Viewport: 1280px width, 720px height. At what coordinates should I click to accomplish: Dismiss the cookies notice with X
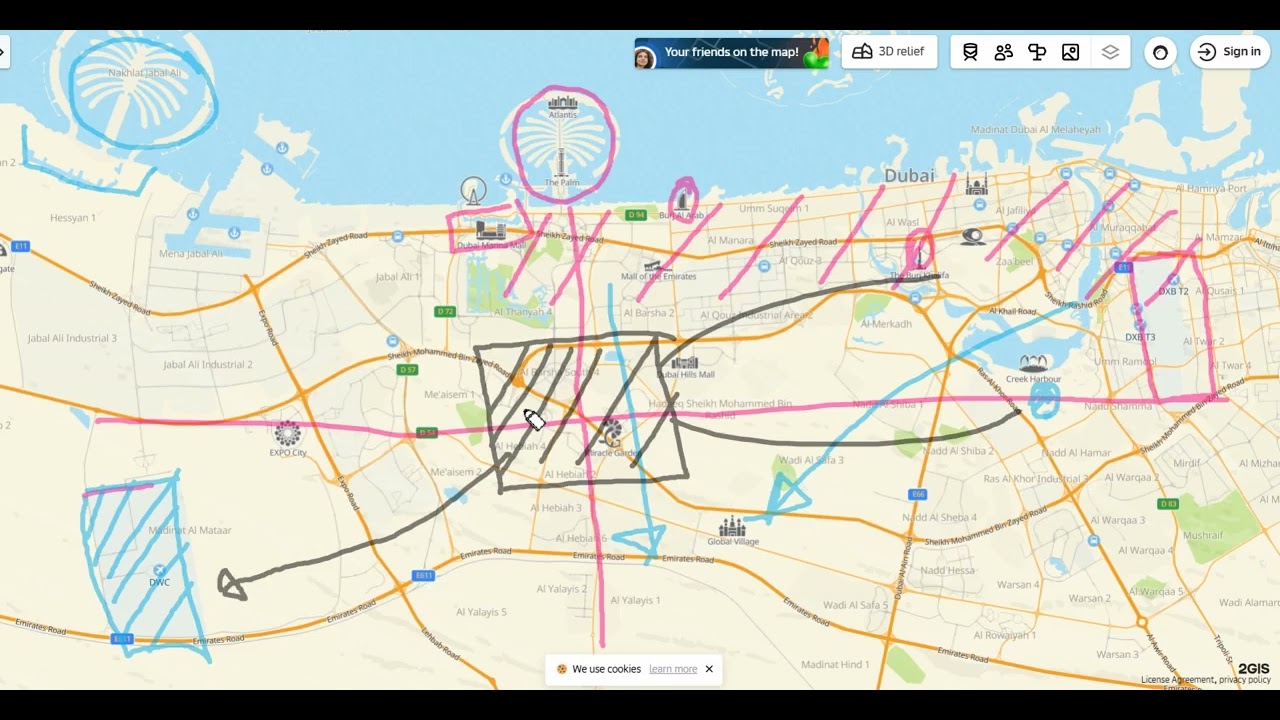[709, 669]
